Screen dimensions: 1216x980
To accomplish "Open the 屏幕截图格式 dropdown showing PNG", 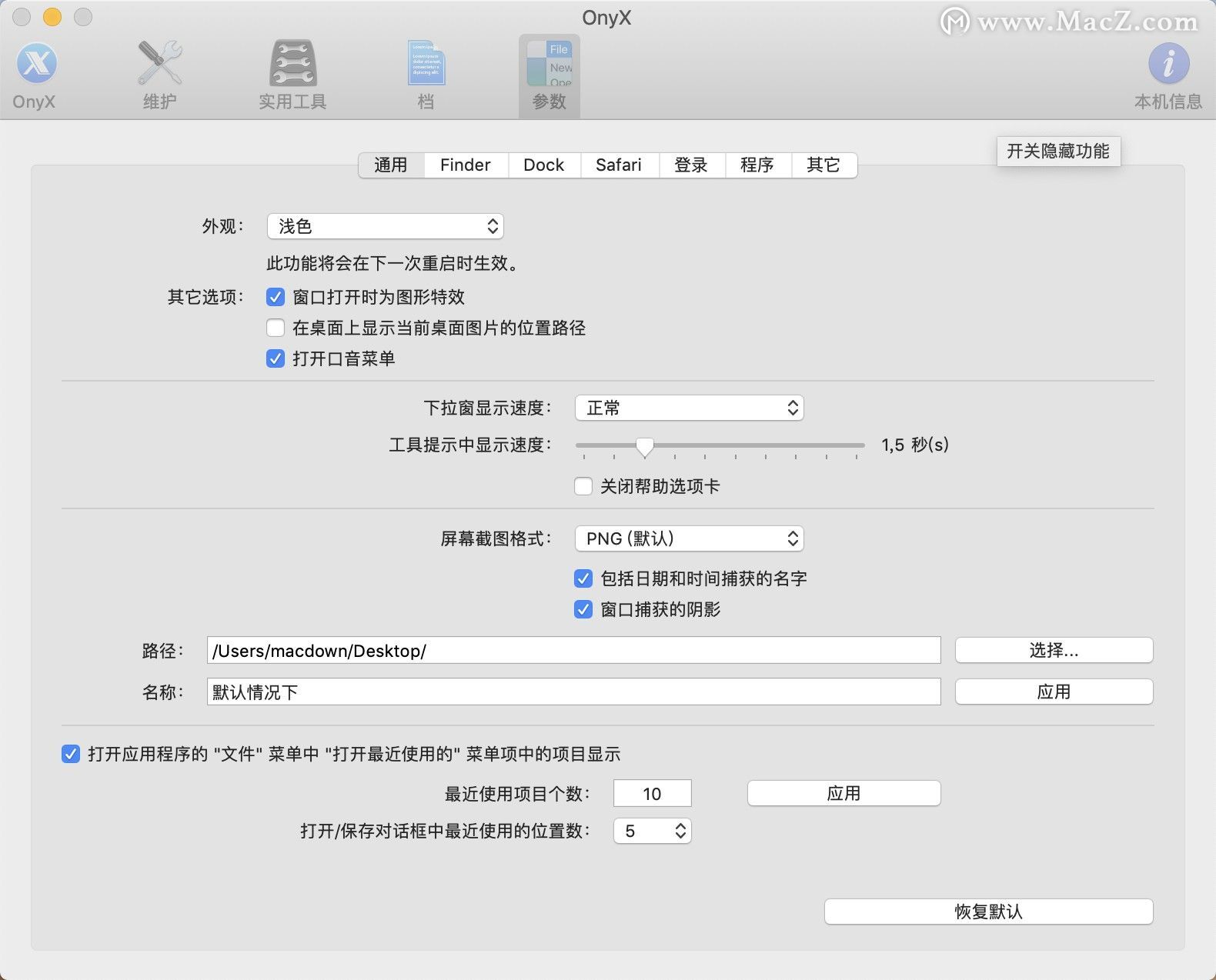I will (x=690, y=538).
